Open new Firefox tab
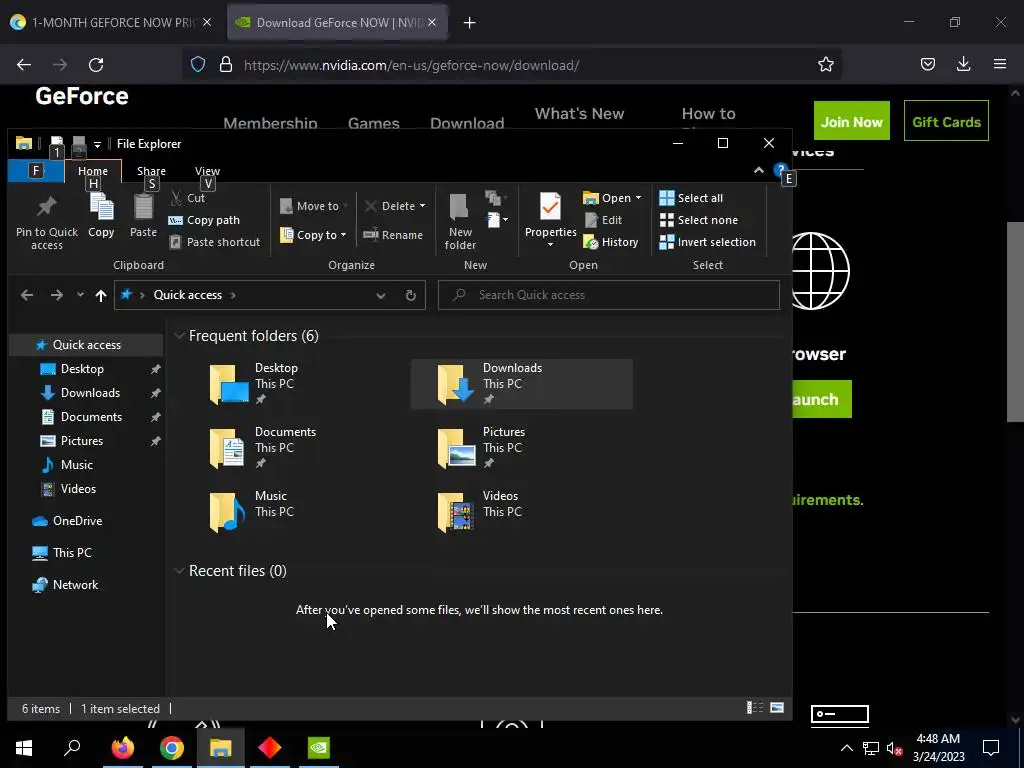Screen dimensions: 1024x768 [469, 23]
